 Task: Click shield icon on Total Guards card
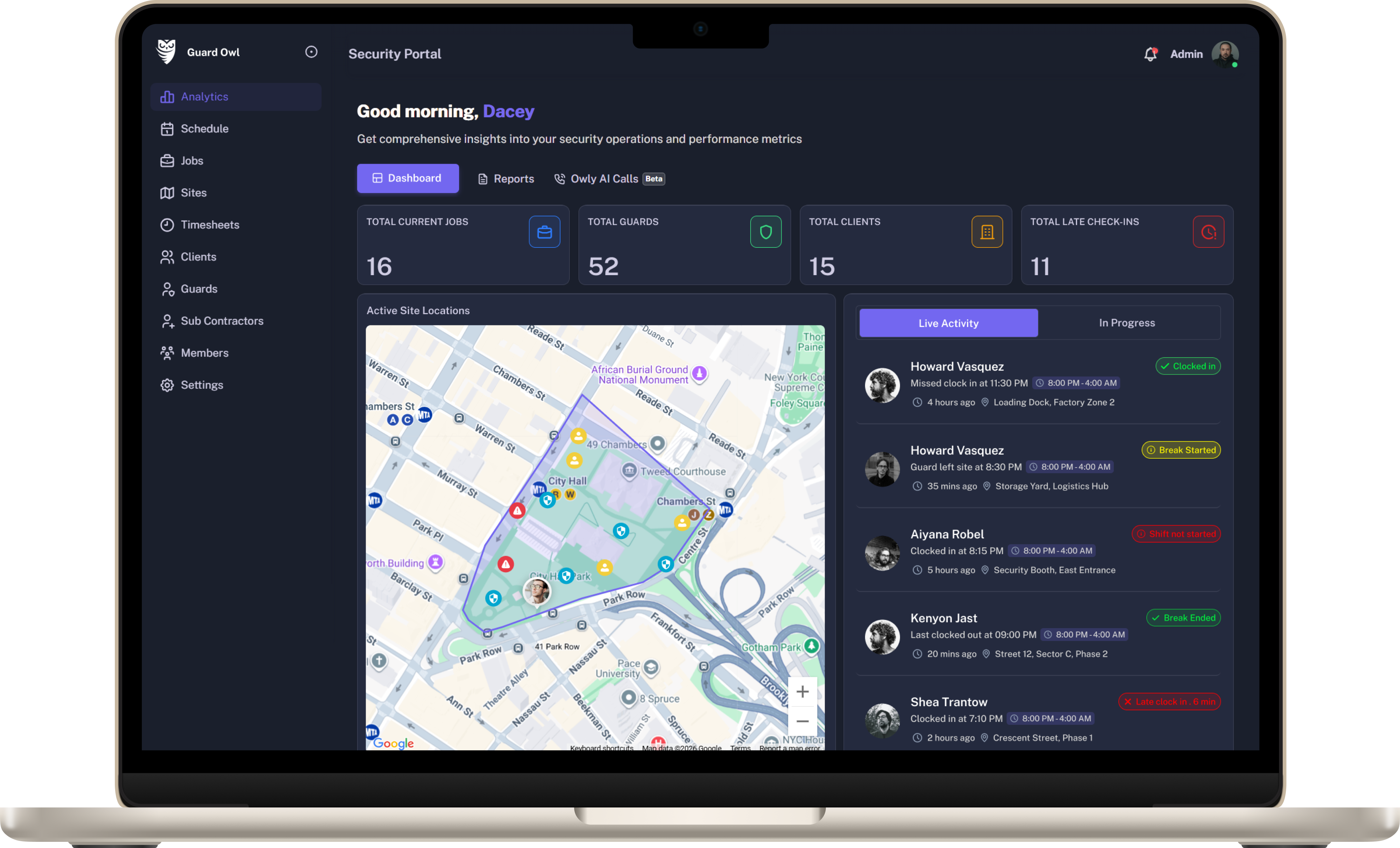(x=765, y=232)
